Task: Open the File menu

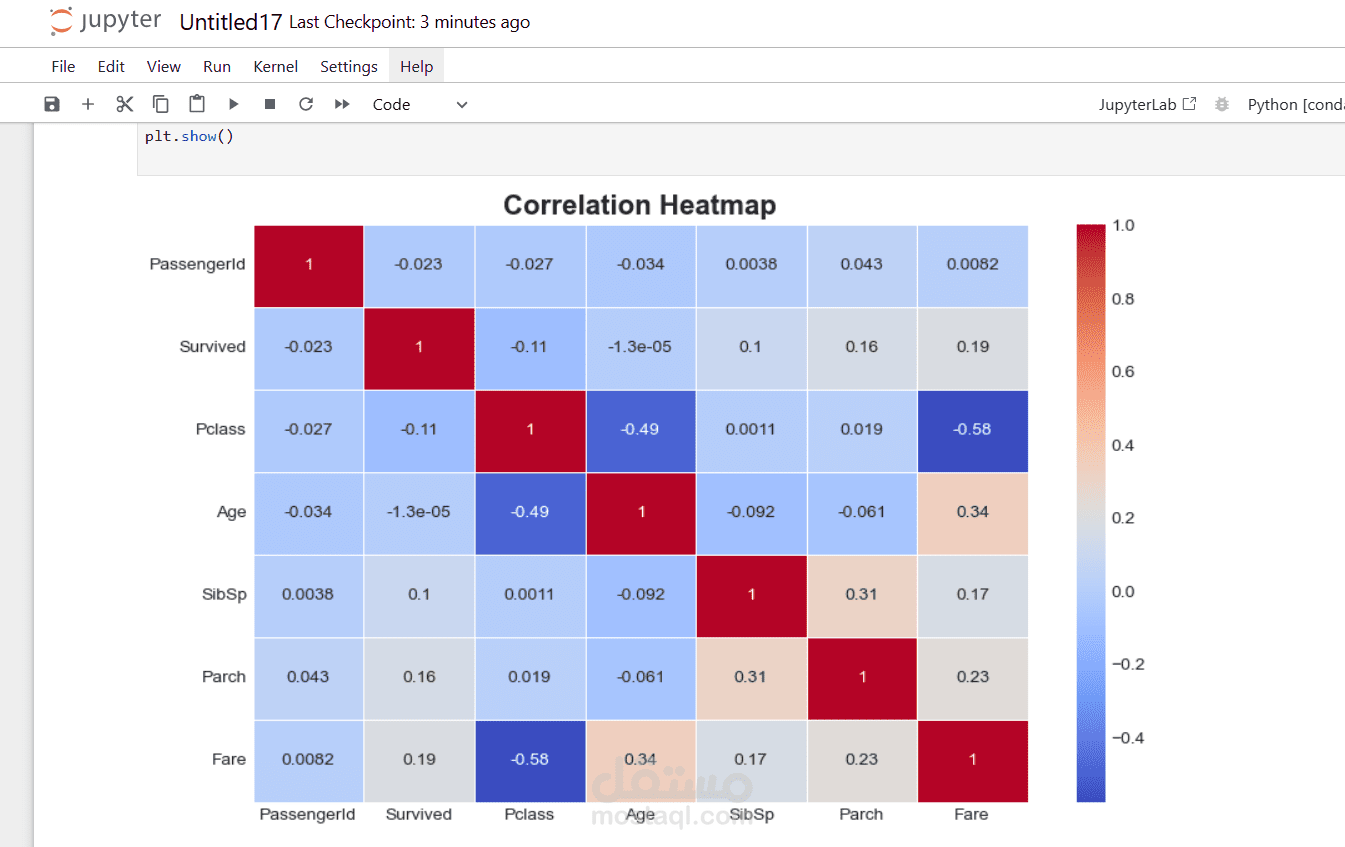Action: 63,66
